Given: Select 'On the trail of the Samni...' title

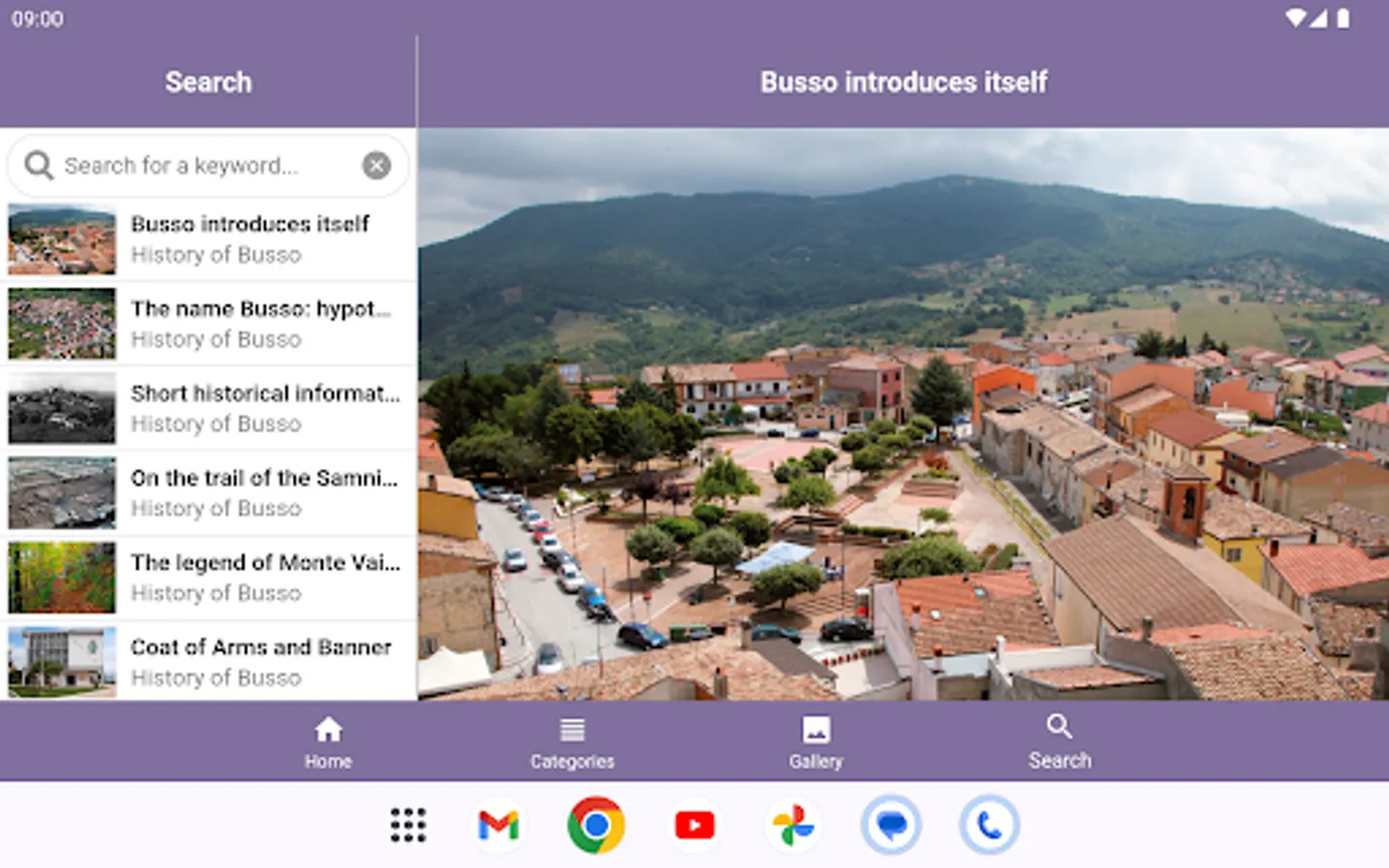Looking at the screenshot, I should (264, 478).
